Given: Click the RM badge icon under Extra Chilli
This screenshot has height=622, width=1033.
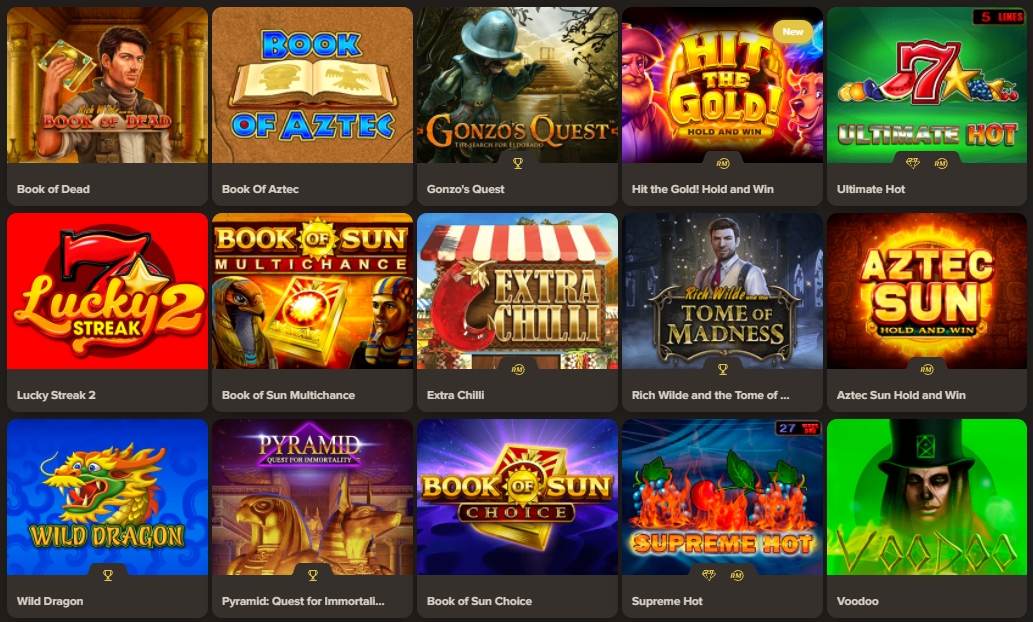Looking at the screenshot, I should click(x=518, y=370).
